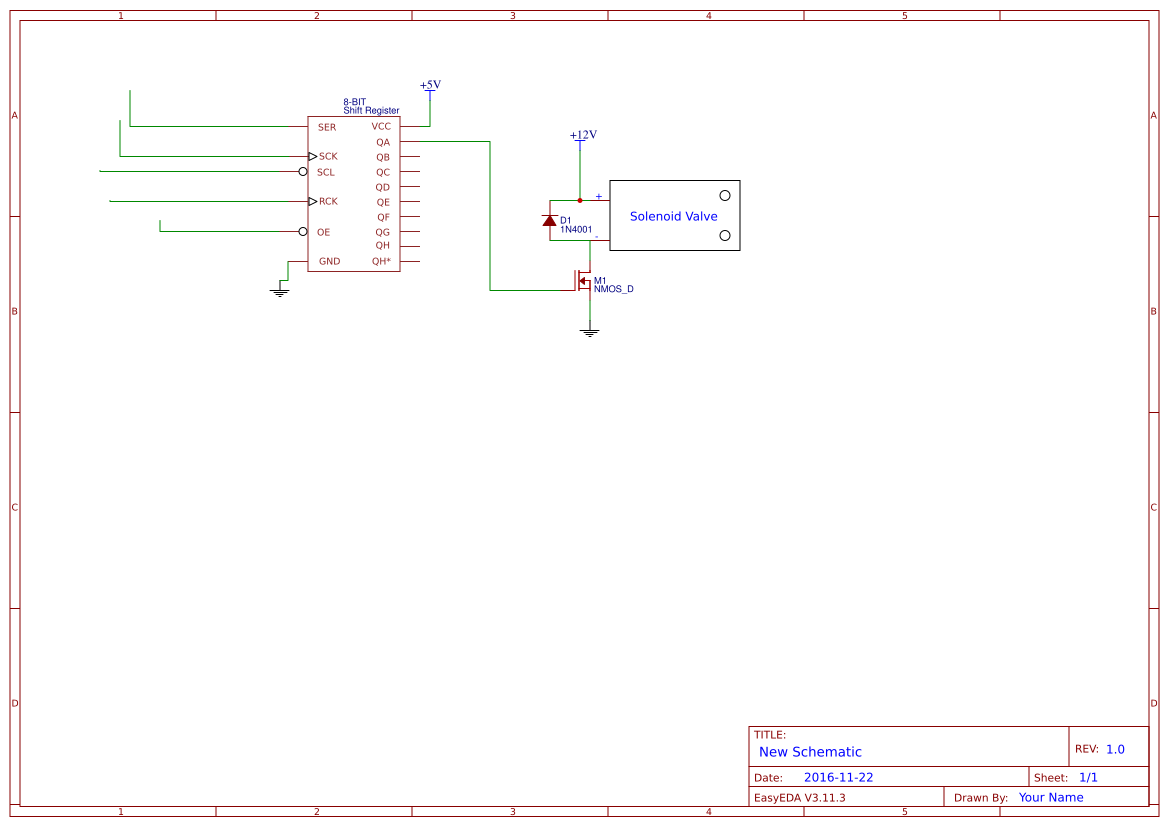
Task: Click the +5V power flag above VCC
Action: [x=430, y=87]
